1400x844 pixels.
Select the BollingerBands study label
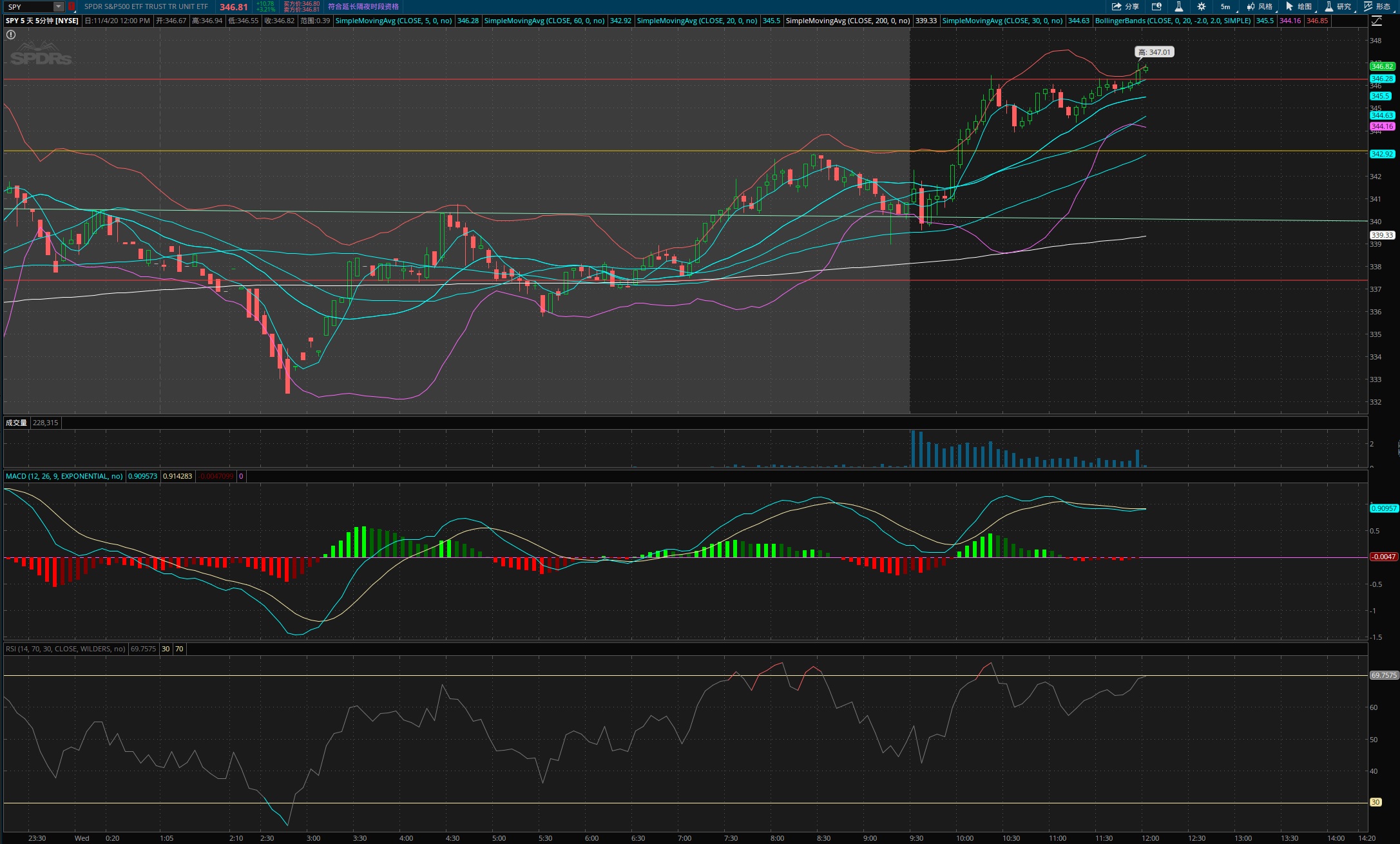point(1173,21)
